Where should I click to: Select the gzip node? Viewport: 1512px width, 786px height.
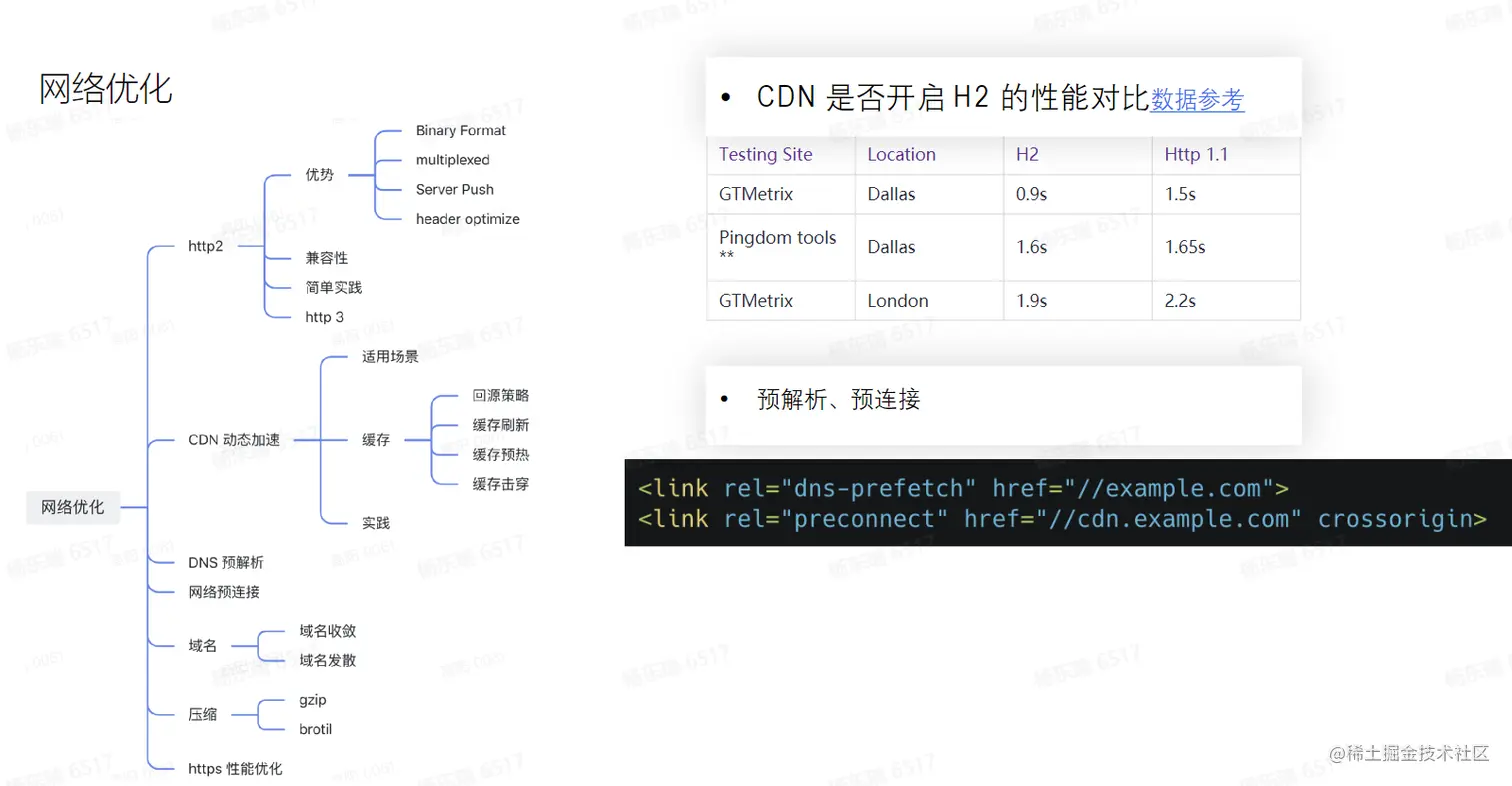point(313,700)
